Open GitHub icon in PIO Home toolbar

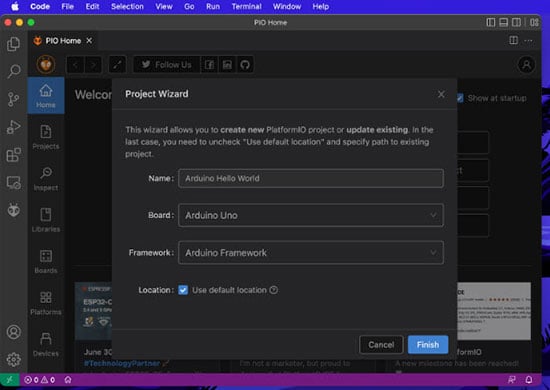coord(245,65)
